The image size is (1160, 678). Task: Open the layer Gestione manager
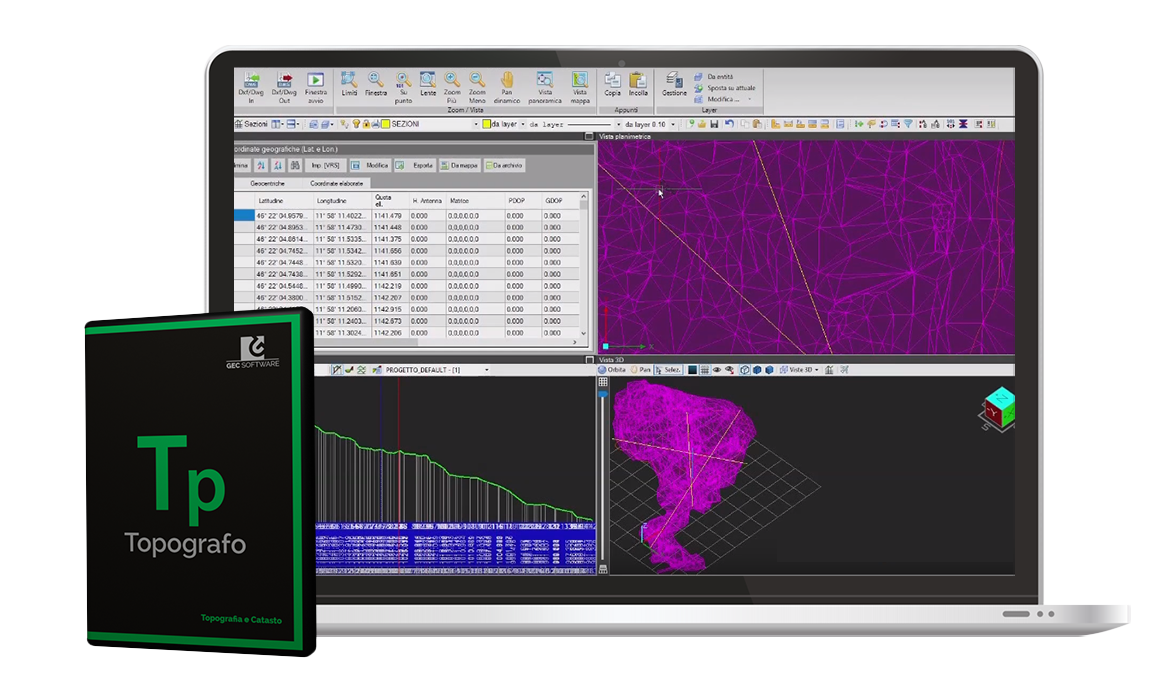(x=674, y=84)
